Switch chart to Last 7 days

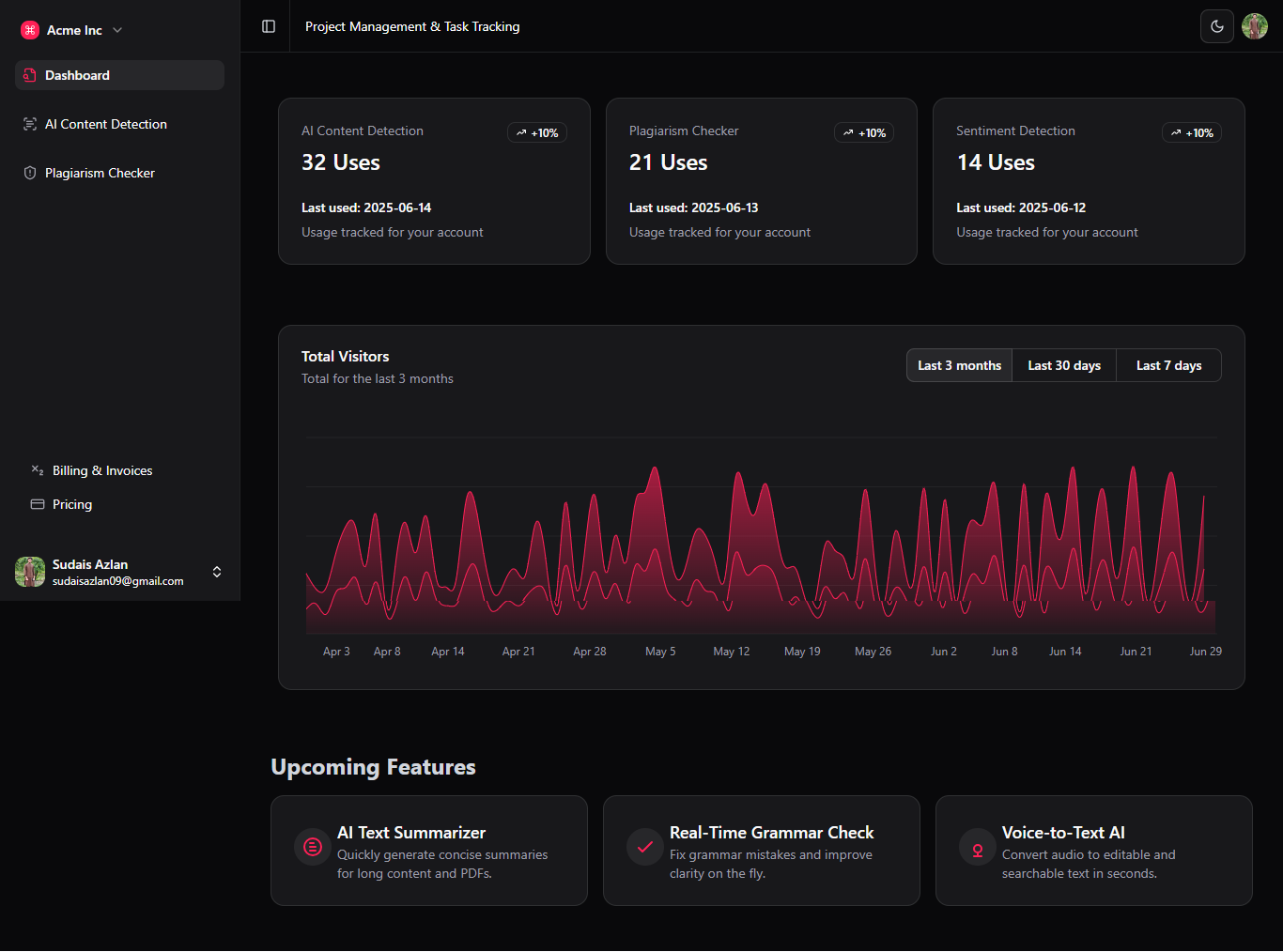coord(1168,365)
